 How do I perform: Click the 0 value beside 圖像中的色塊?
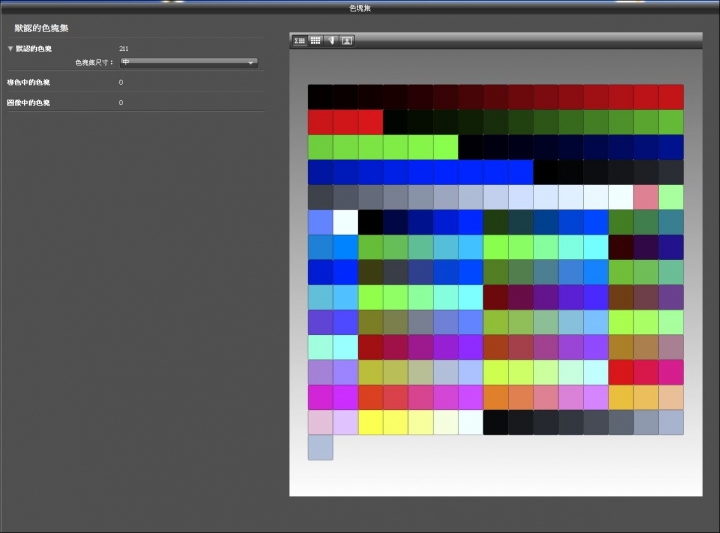[121, 103]
